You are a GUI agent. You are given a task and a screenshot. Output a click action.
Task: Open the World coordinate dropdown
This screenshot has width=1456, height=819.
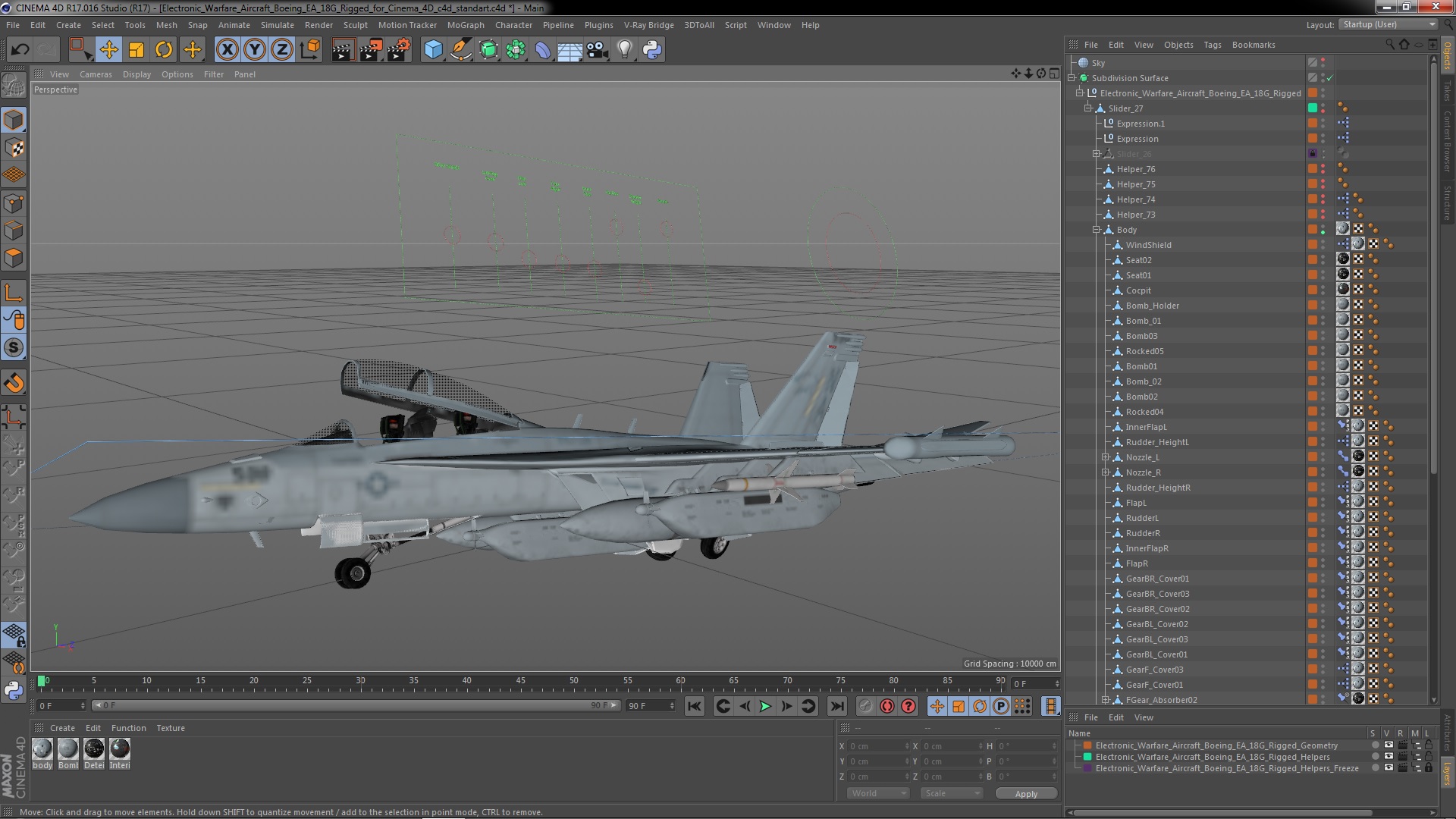click(x=877, y=793)
